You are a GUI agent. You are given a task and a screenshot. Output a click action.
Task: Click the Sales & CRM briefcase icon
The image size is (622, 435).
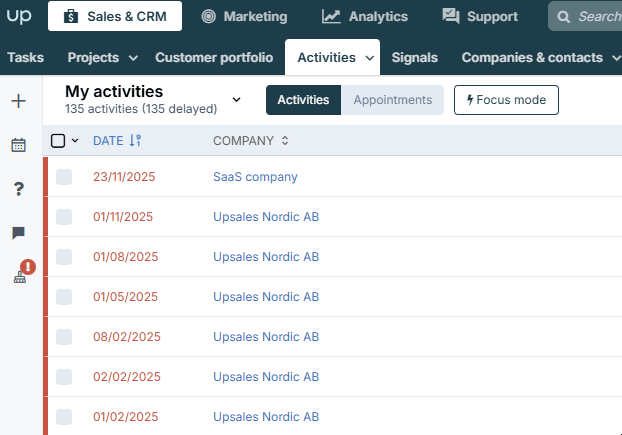(x=71, y=16)
